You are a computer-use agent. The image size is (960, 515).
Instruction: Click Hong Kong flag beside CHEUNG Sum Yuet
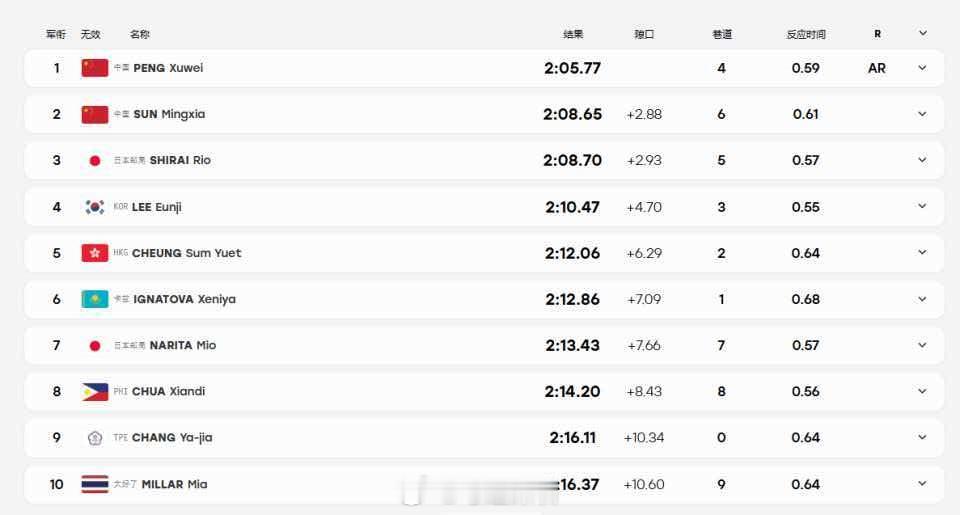(95, 253)
